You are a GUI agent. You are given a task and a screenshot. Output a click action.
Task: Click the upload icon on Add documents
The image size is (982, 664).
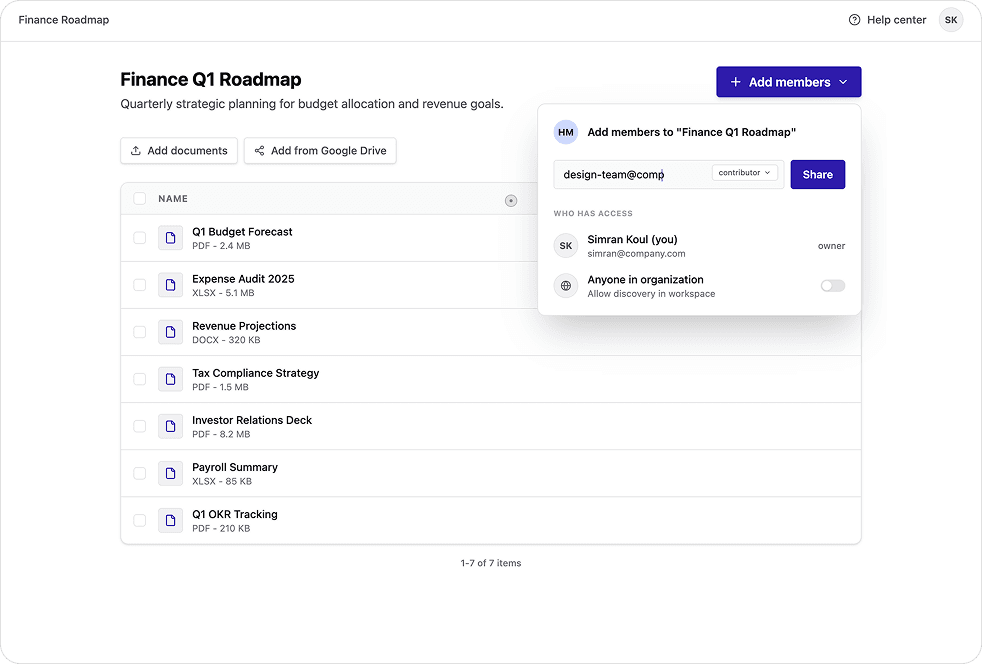click(135, 151)
